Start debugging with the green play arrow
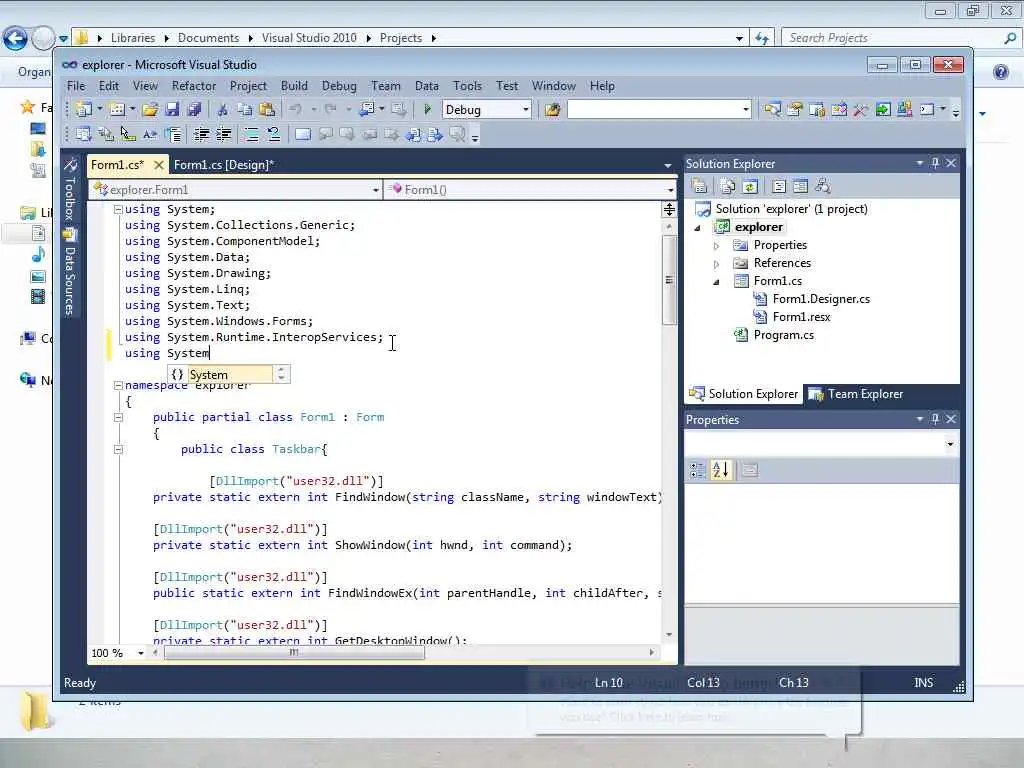1024x768 pixels. coord(427,110)
